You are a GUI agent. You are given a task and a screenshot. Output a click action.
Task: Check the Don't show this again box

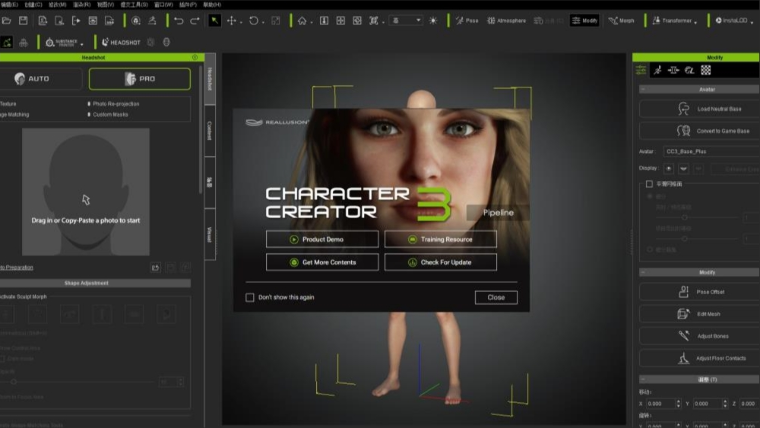tap(250, 297)
